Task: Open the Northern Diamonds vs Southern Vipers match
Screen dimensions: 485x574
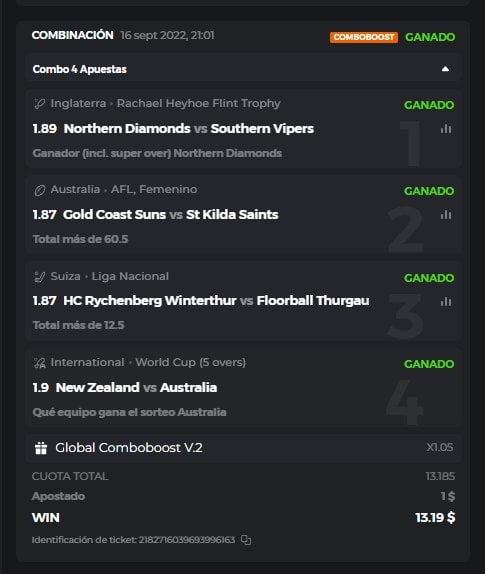Action: coord(189,128)
